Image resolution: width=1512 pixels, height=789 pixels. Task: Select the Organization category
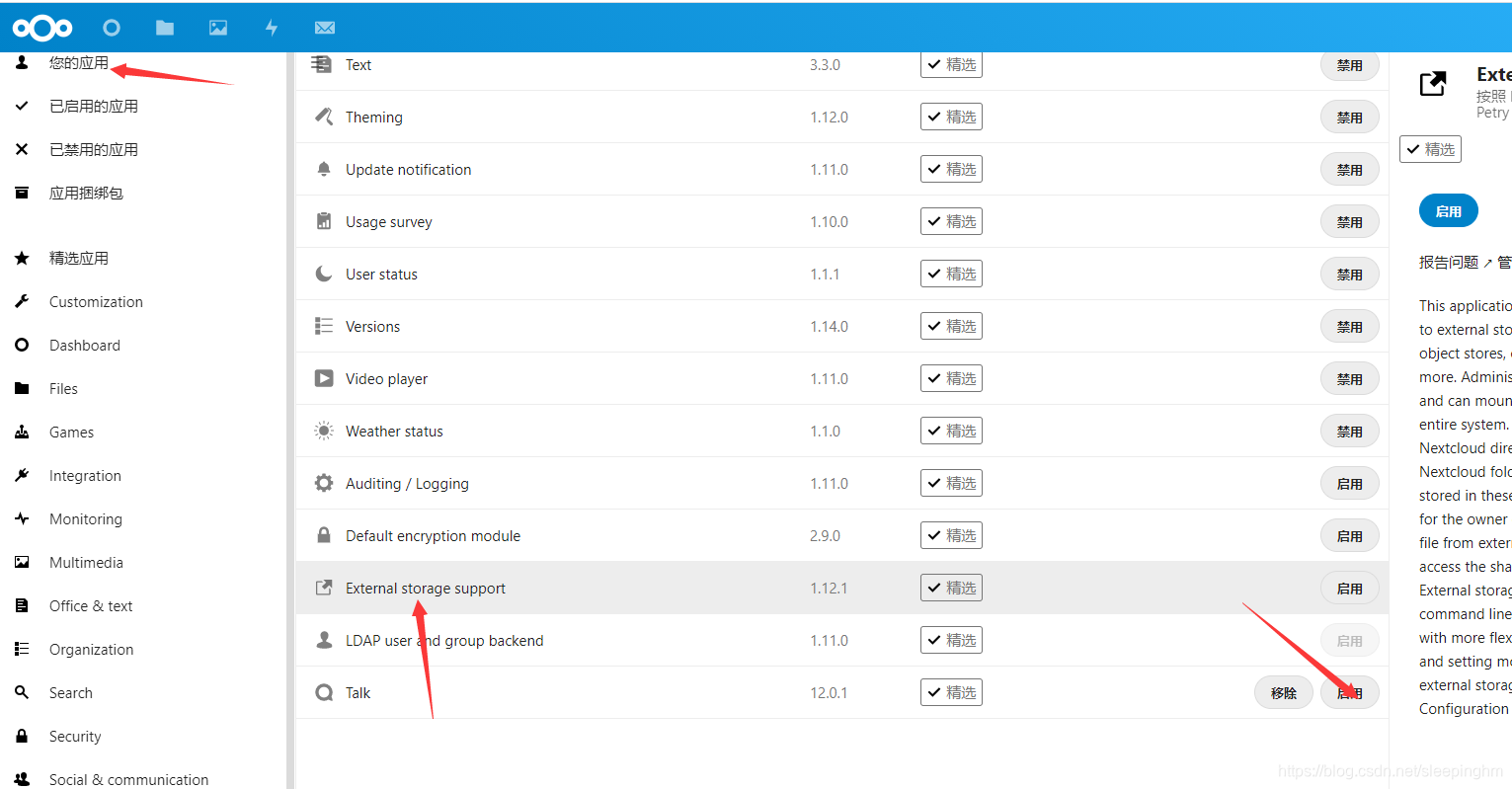91,649
